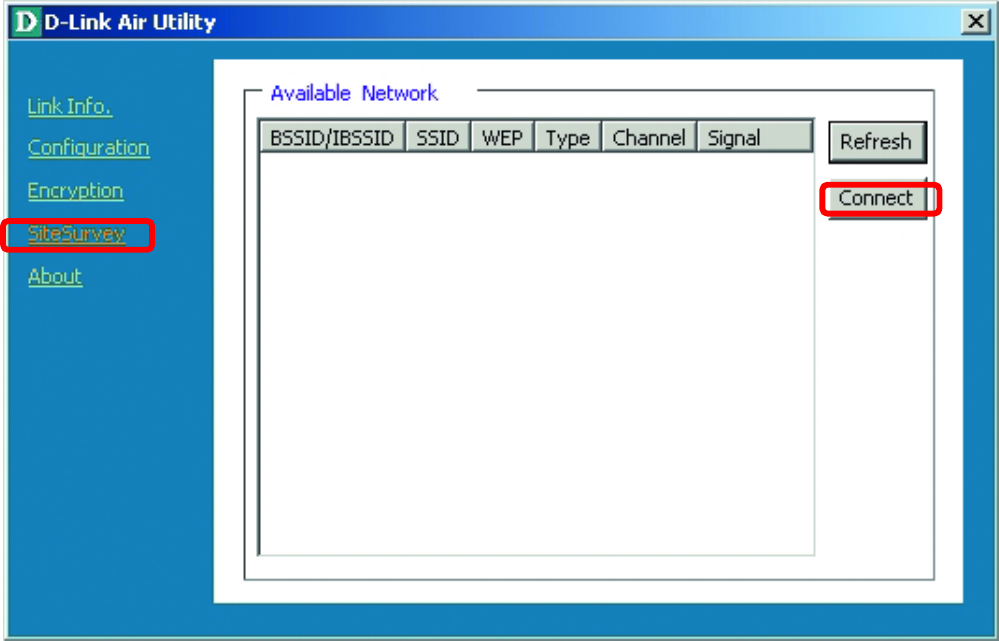Go to the Configuration section

pos(89,148)
